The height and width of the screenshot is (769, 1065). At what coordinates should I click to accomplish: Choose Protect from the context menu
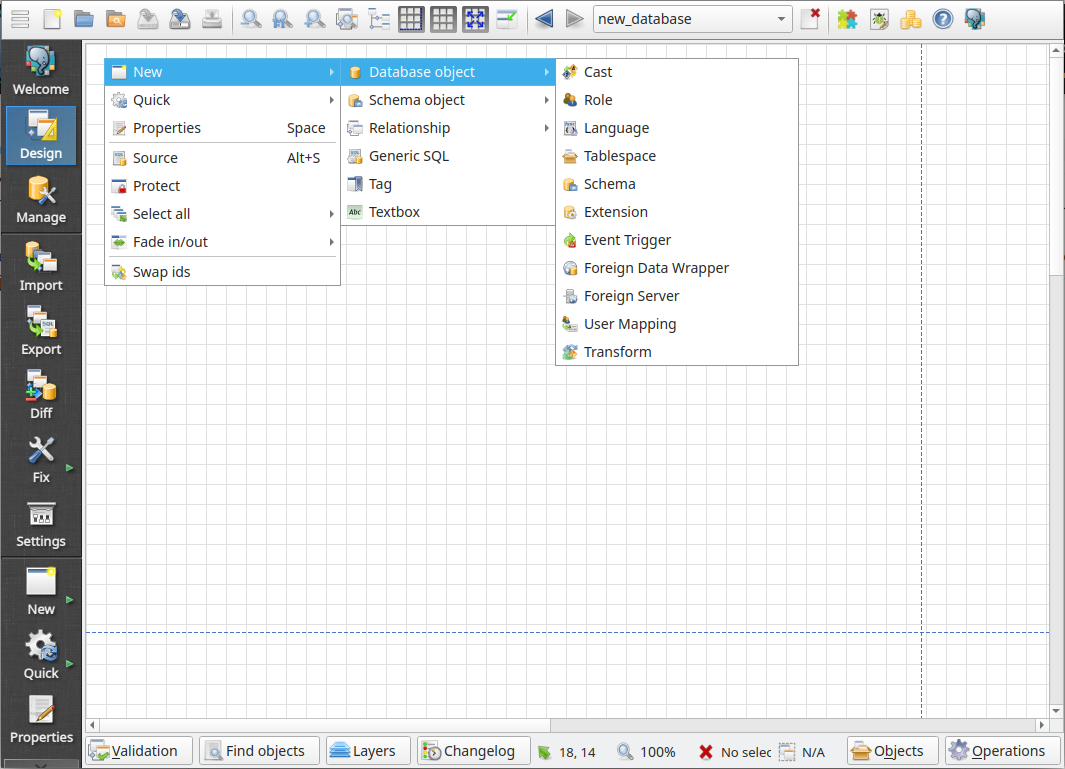pyautogui.click(x=222, y=186)
